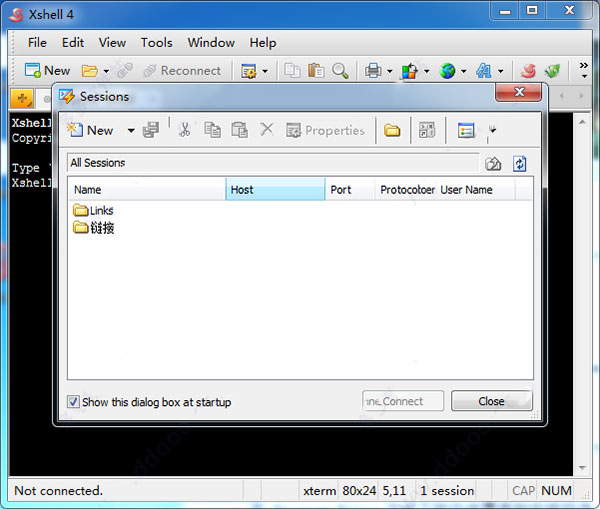
Task: Sort sessions by Host column header
Action: pos(275,189)
